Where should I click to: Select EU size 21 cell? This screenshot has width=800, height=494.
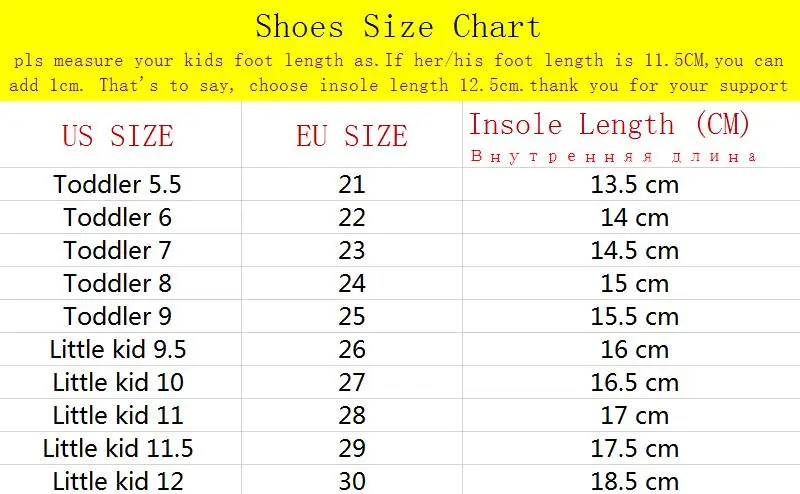[352, 184]
